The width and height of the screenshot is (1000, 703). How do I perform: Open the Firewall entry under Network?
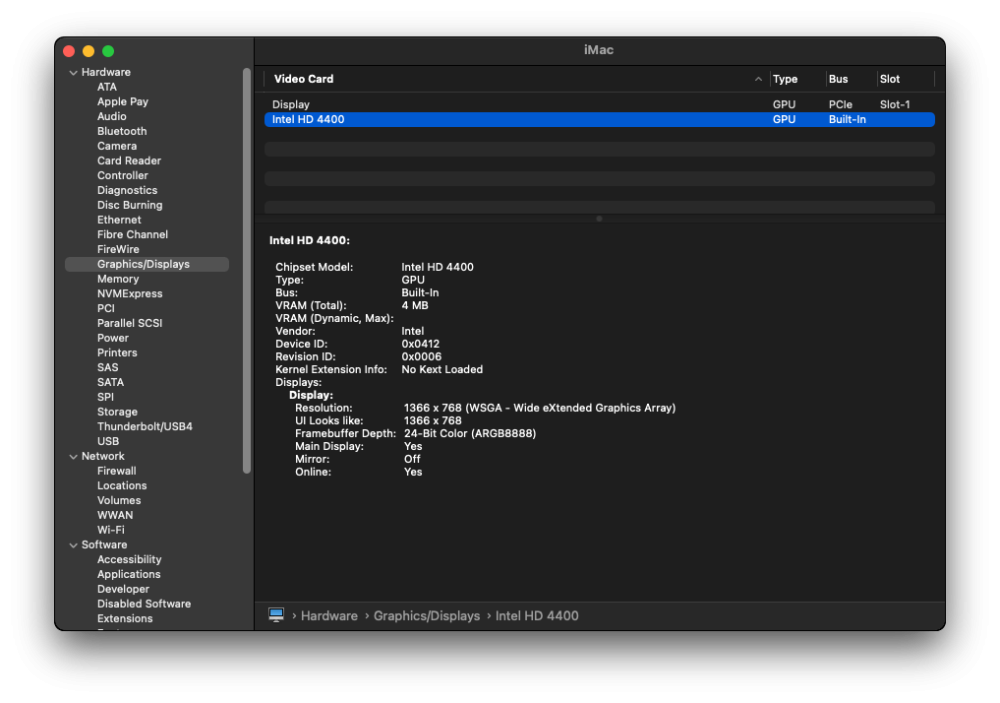(x=117, y=471)
